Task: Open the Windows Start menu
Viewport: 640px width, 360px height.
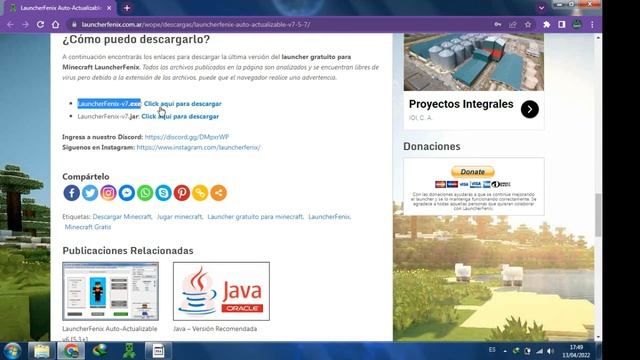Action: click(12, 351)
